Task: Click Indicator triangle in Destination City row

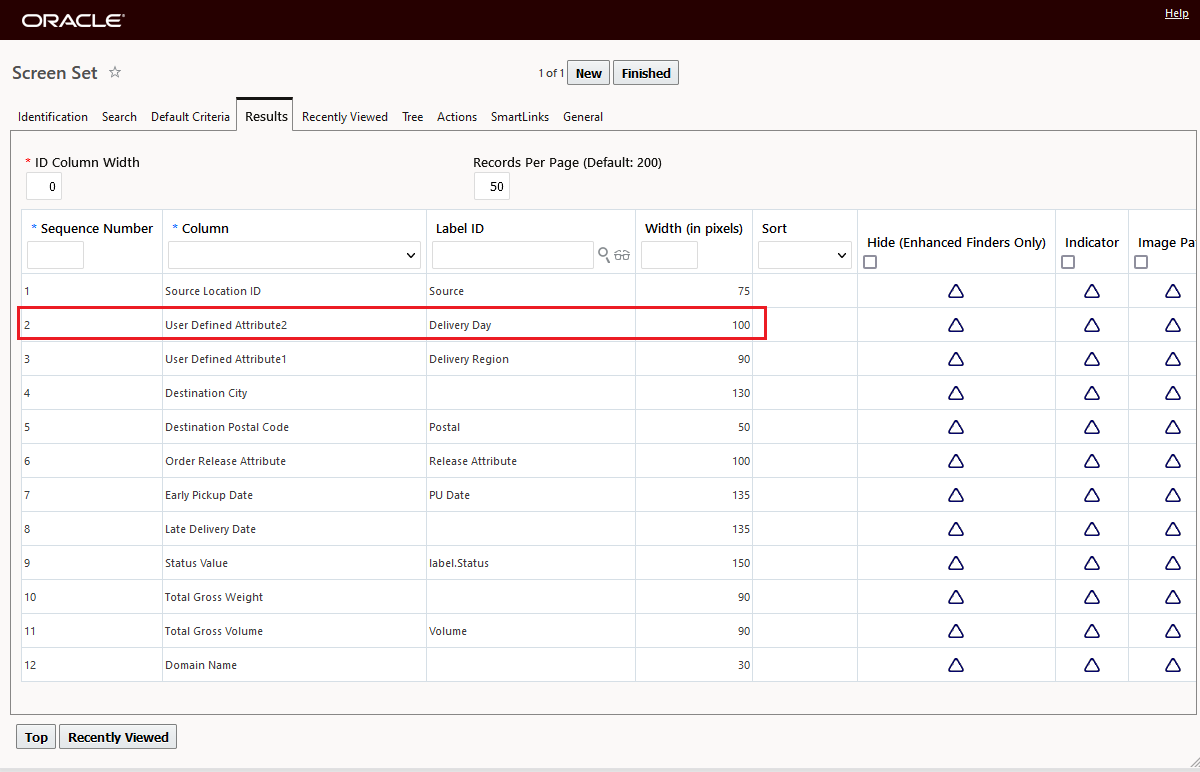Action: 1092,393
